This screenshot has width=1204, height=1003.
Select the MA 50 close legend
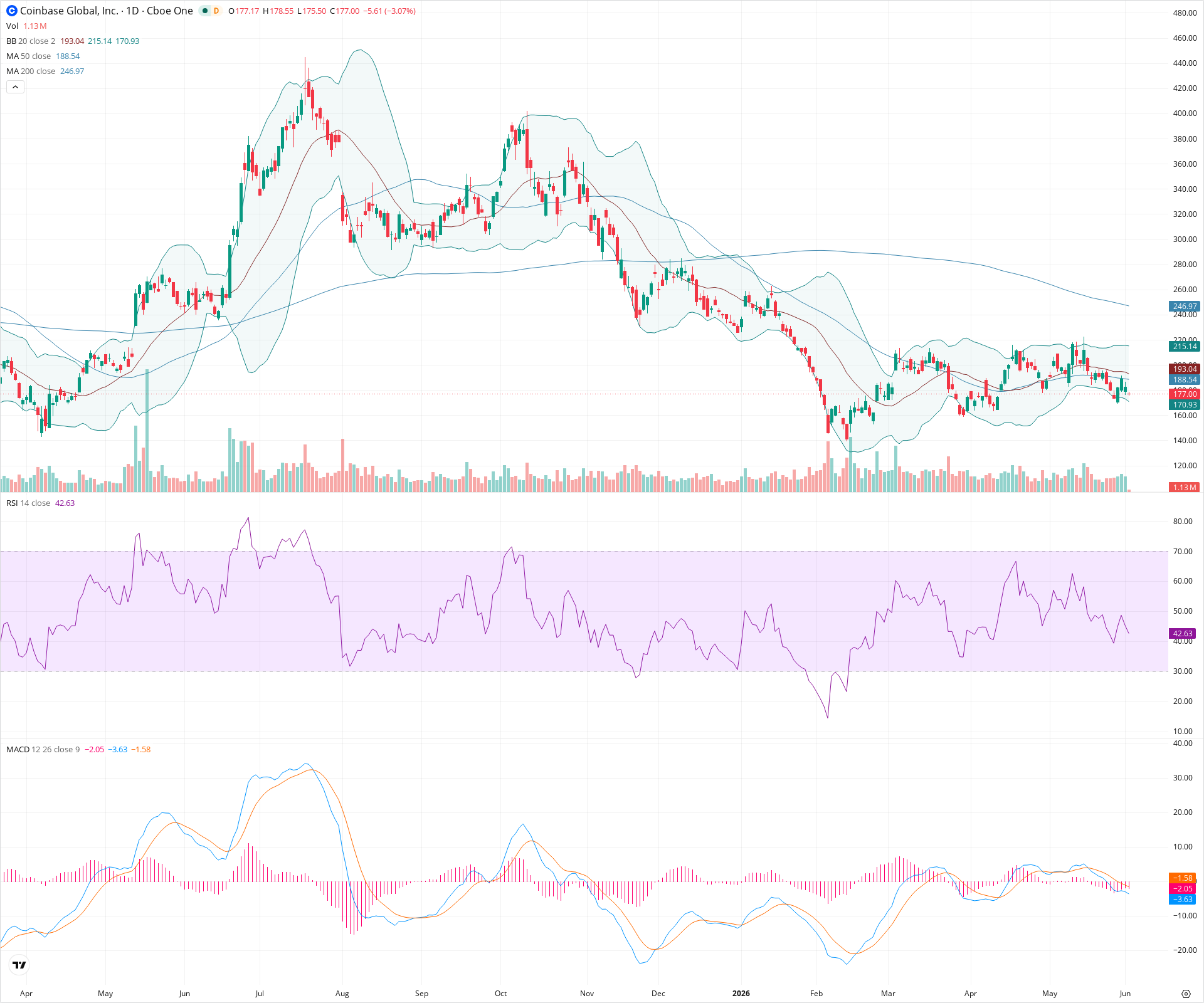click(x=28, y=56)
